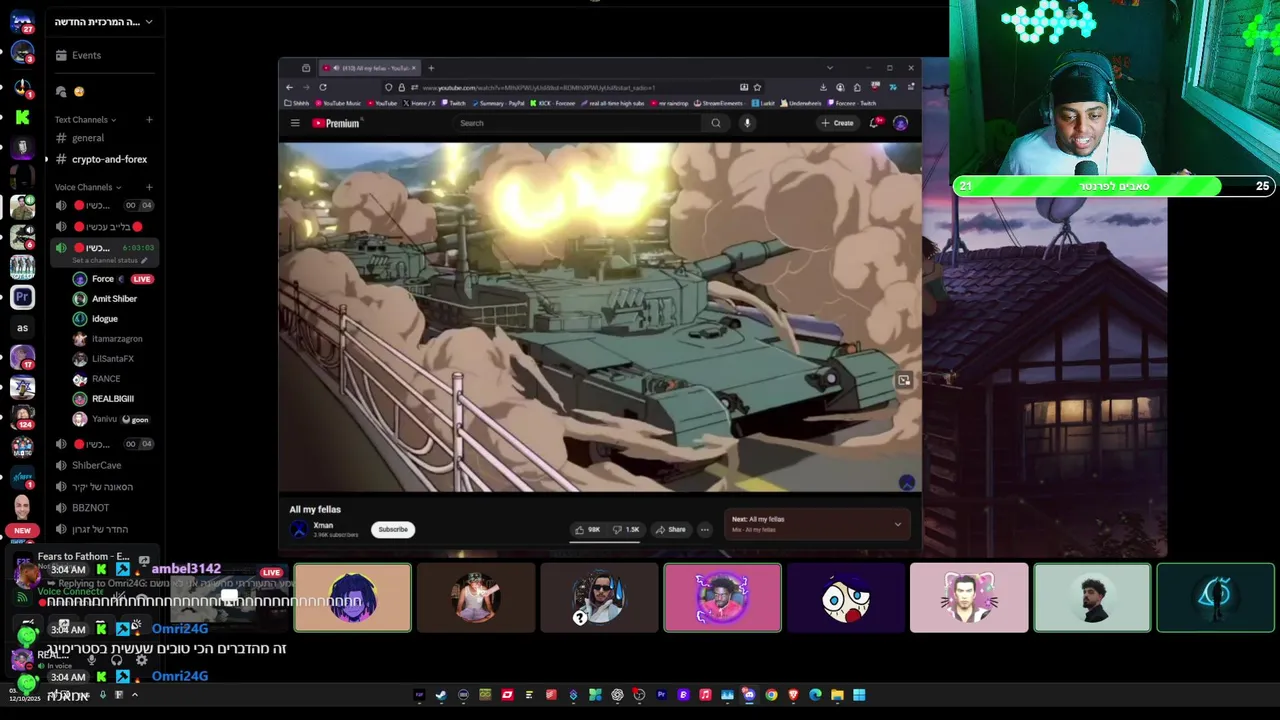The height and width of the screenshot is (720, 1280).
Task: Subscribe to the Xman channel
Action: pyautogui.click(x=393, y=529)
